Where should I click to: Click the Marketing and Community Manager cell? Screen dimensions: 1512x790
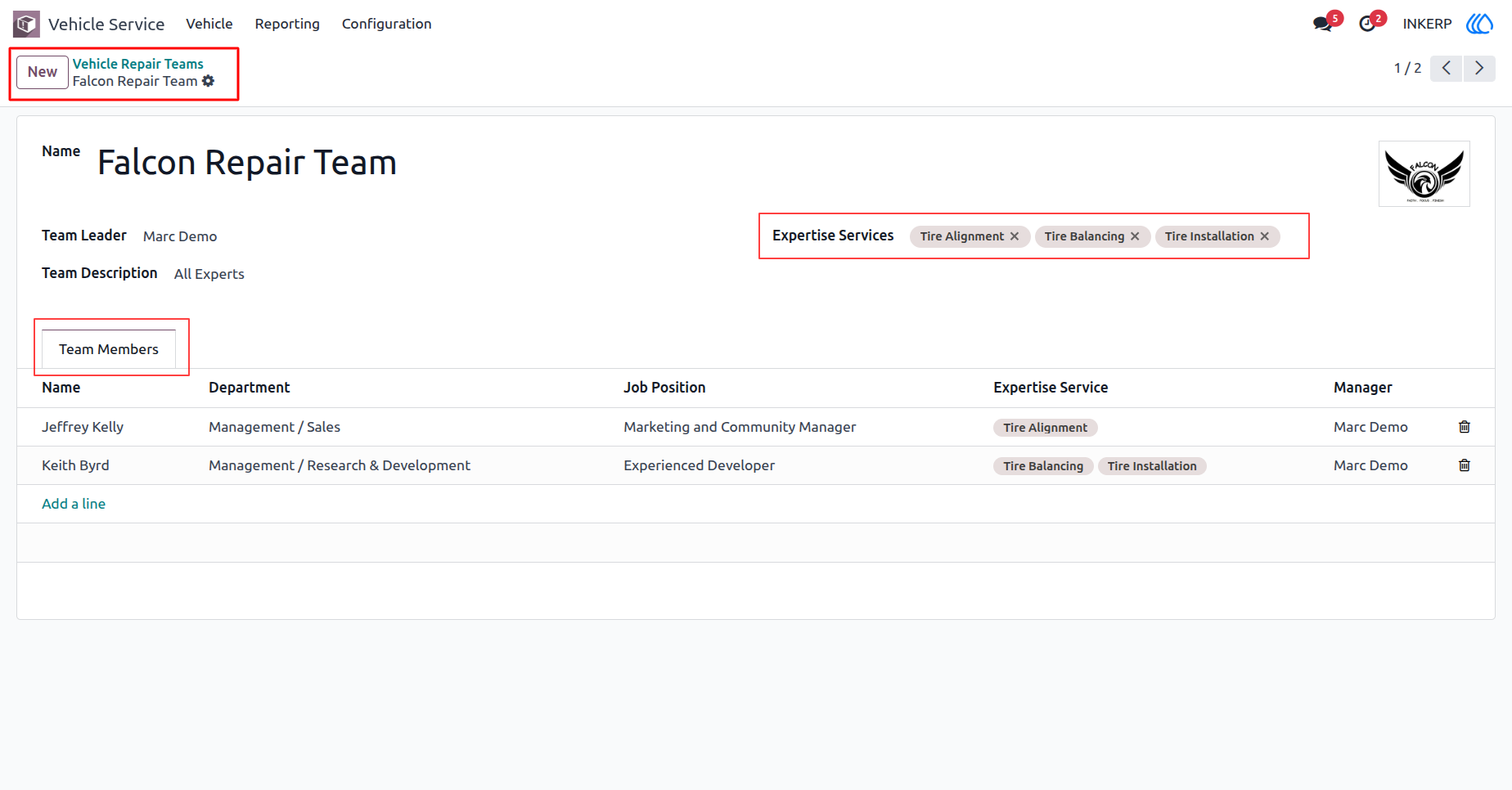click(740, 427)
